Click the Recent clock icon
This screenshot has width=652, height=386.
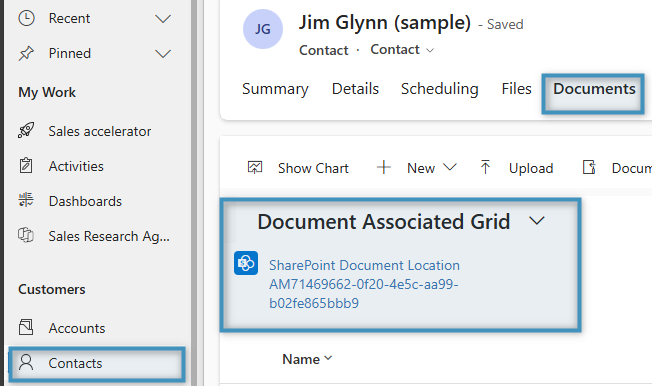tap(27, 18)
